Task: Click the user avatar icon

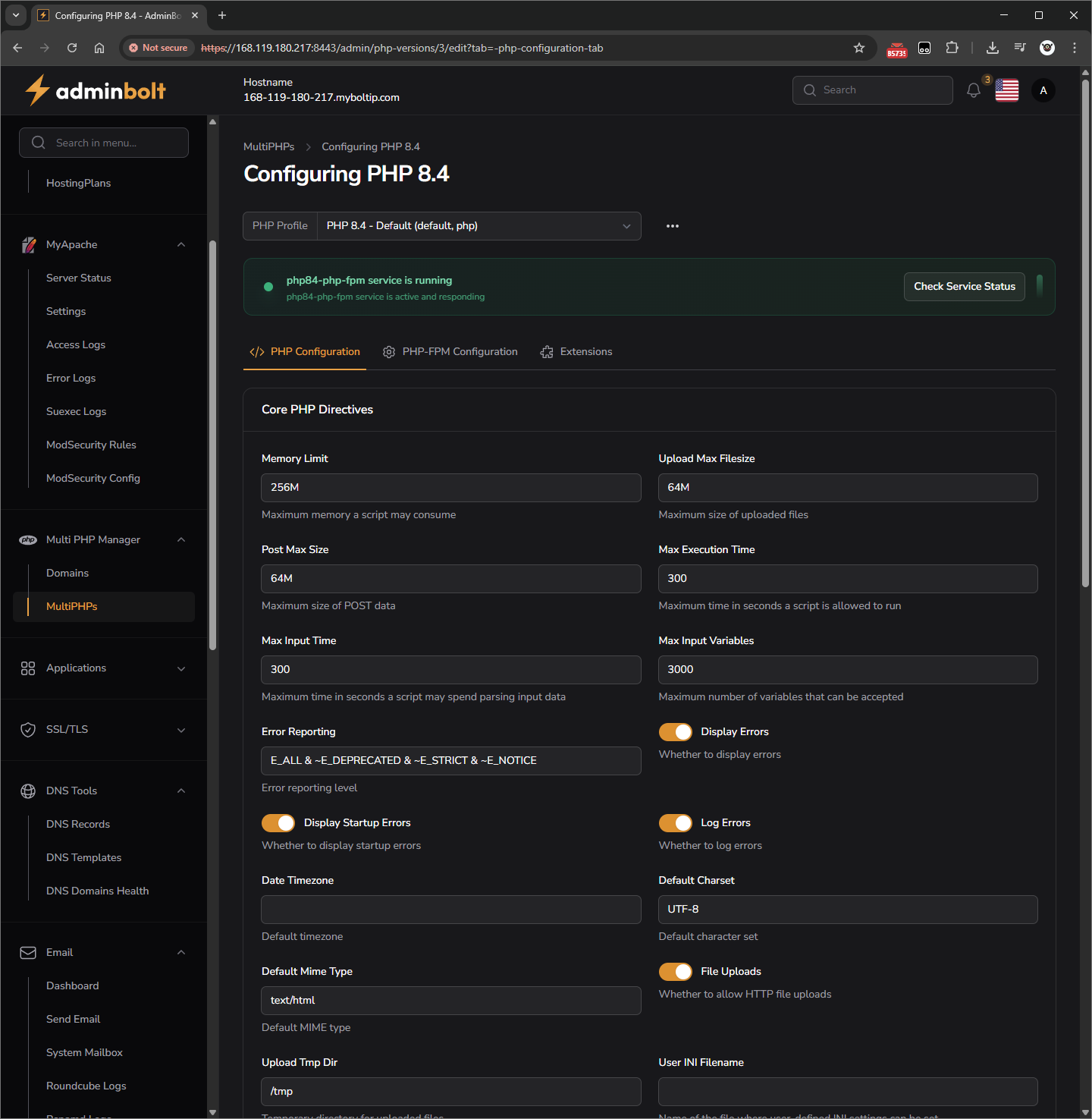Action: (x=1043, y=90)
